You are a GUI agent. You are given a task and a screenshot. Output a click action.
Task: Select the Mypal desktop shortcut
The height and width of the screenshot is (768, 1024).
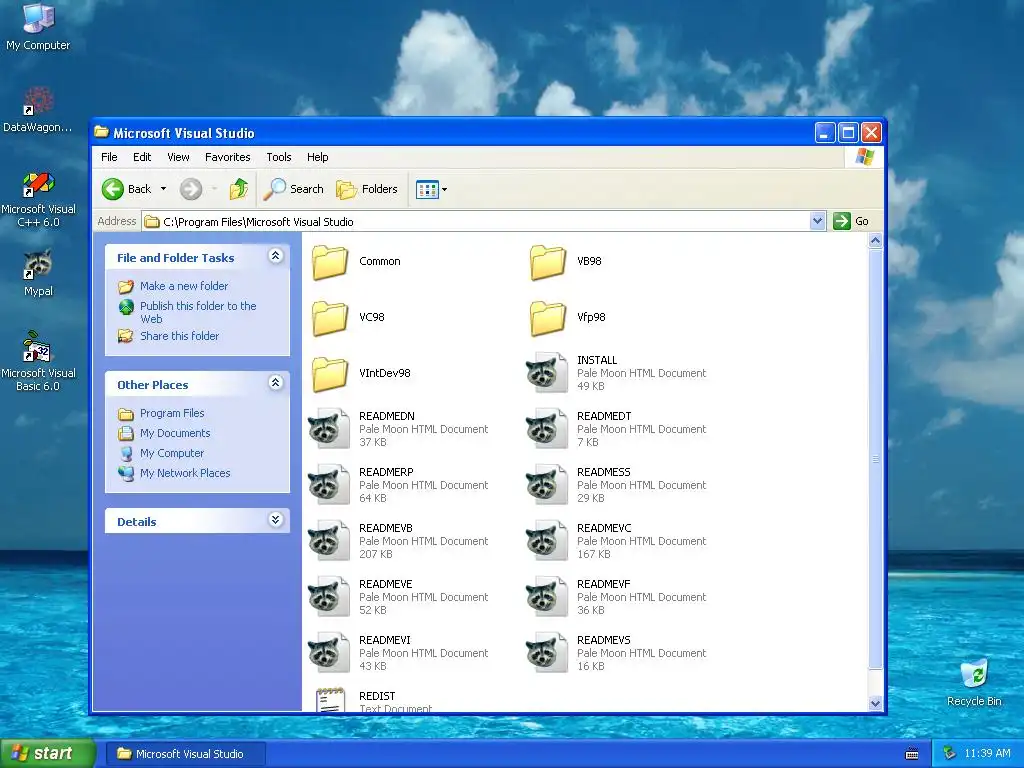pyautogui.click(x=38, y=273)
